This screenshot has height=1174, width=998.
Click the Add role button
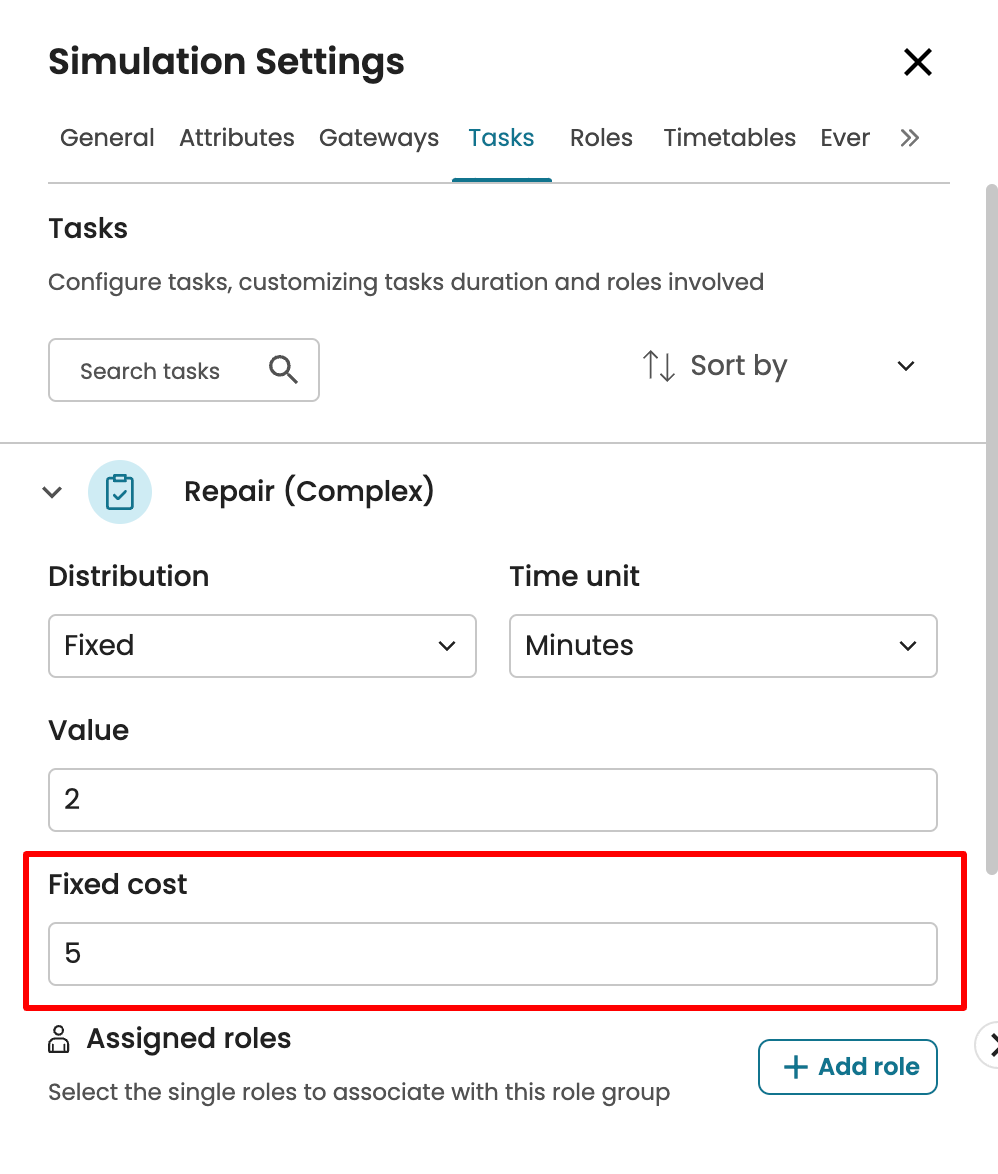pos(847,1067)
